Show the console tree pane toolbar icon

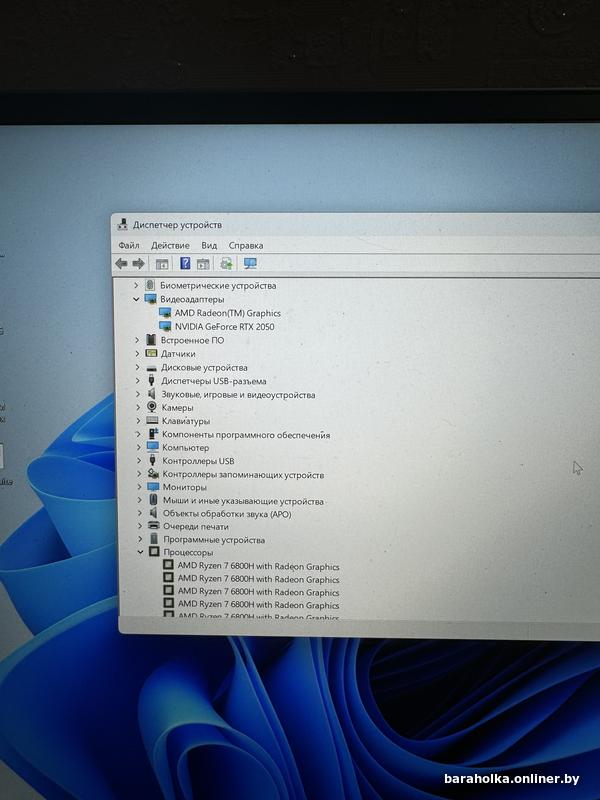coord(162,264)
